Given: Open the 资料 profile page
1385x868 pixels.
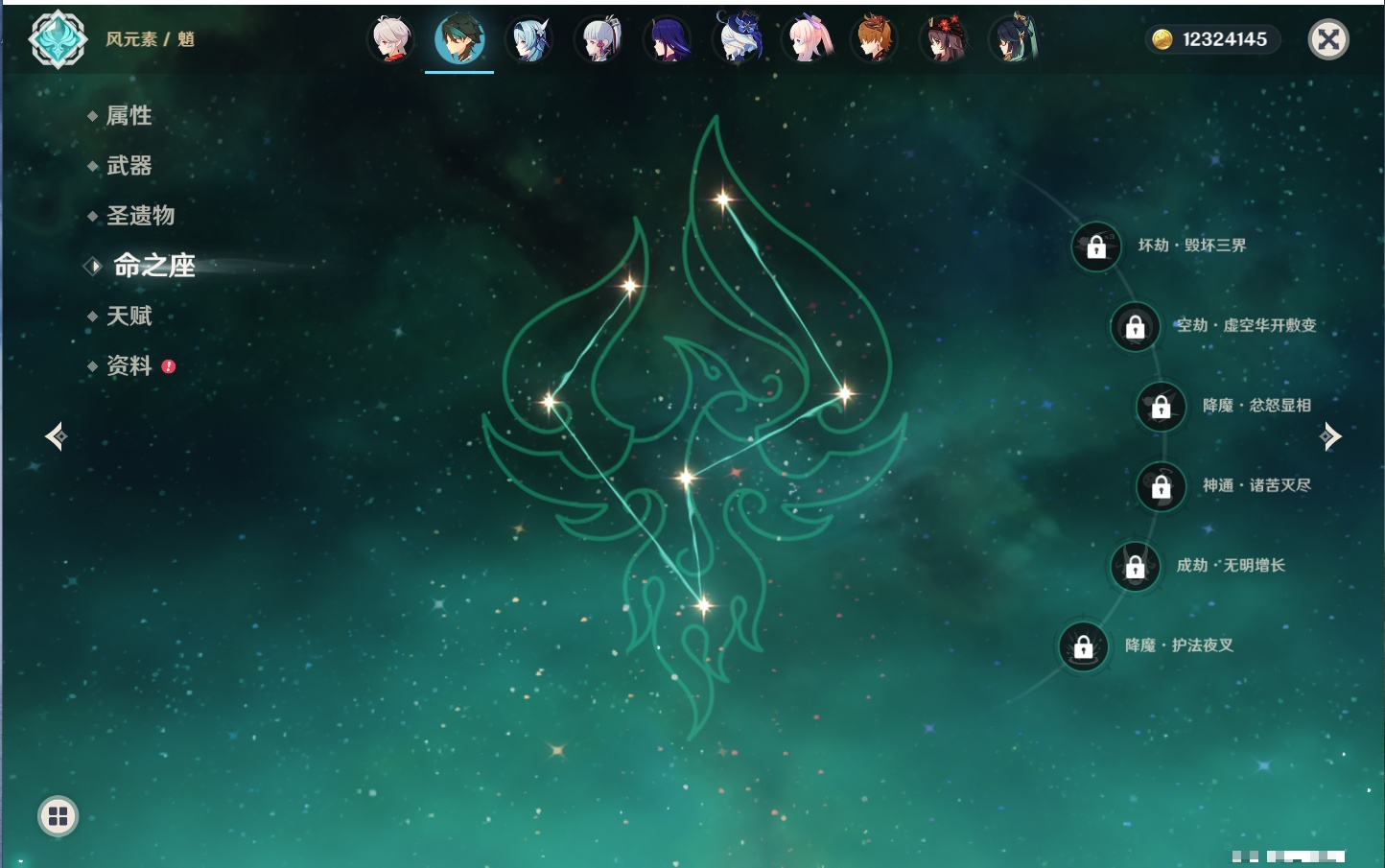Looking at the screenshot, I should [x=129, y=365].
